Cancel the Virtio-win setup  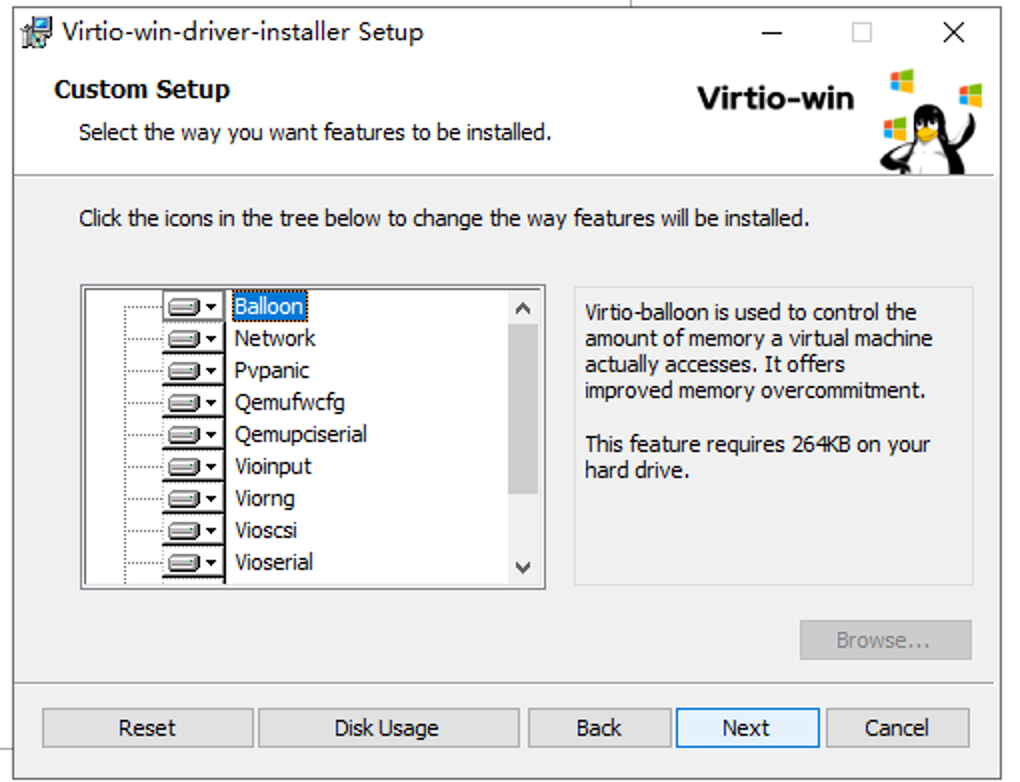tap(897, 727)
